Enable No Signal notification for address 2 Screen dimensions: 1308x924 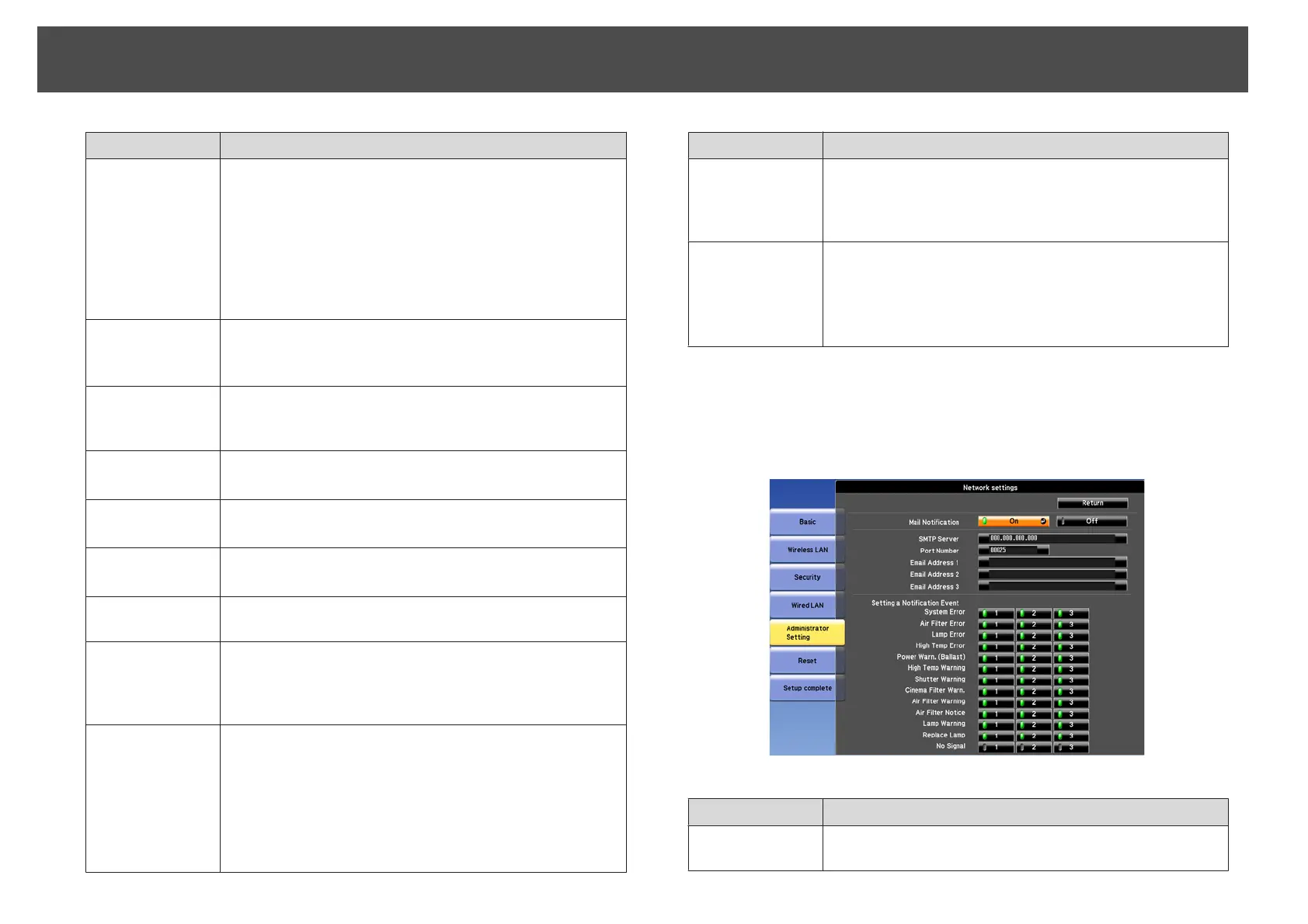point(1034,747)
